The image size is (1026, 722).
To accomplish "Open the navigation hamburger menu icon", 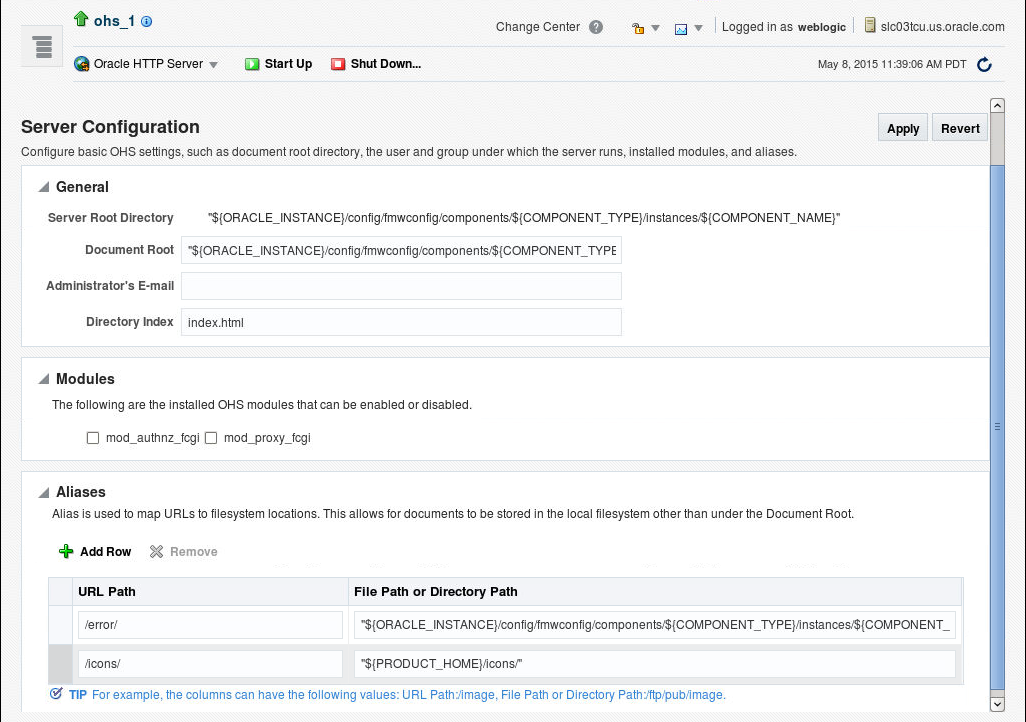I will [43, 46].
